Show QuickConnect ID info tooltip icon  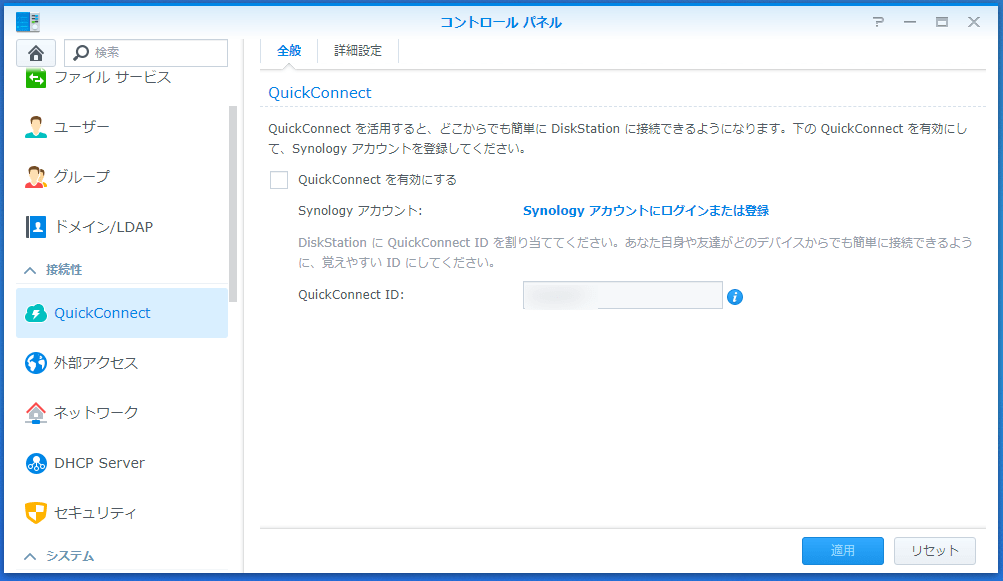pos(735,297)
